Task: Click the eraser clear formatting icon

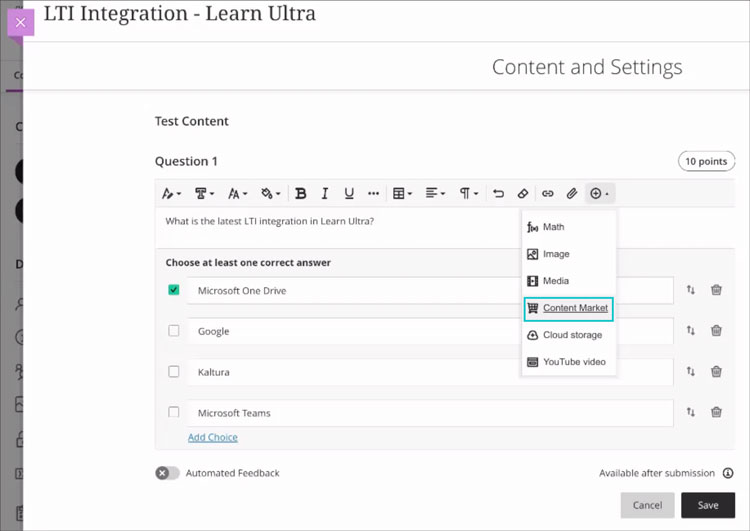Action: (x=522, y=194)
